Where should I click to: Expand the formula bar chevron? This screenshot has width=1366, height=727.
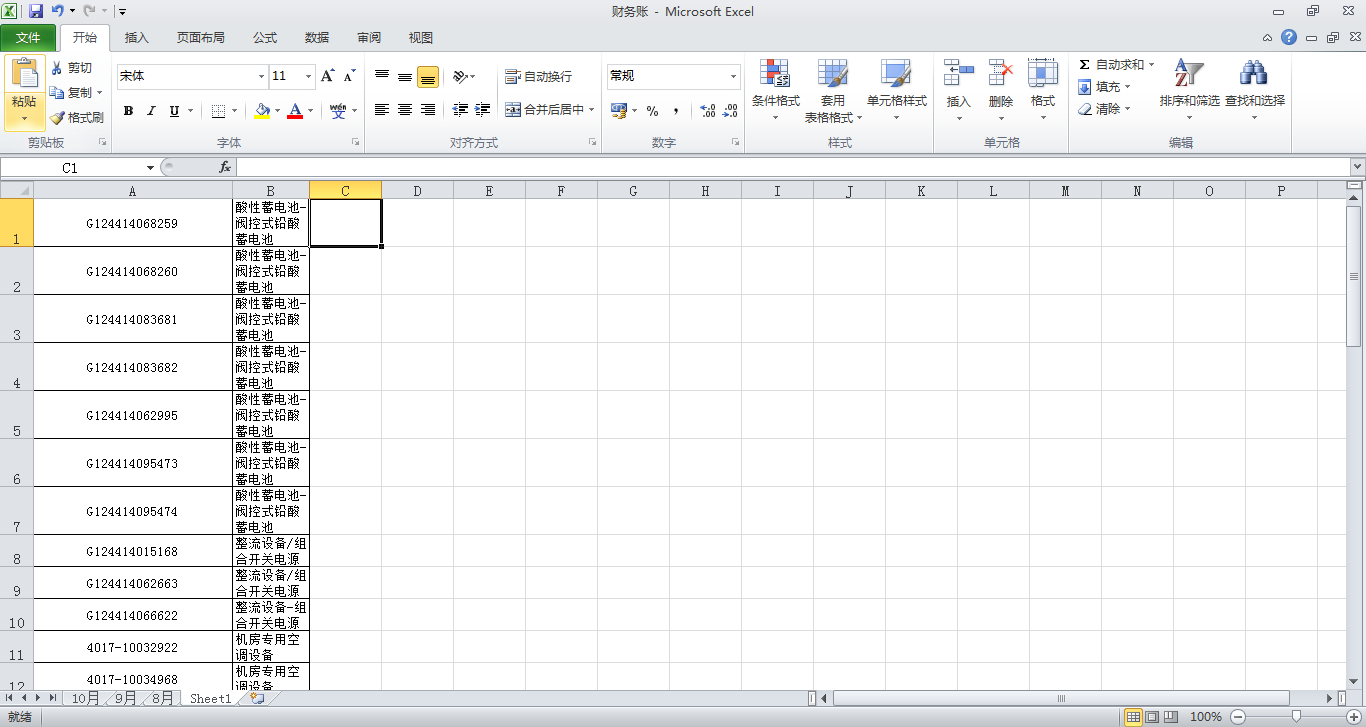[x=1357, y=167]
